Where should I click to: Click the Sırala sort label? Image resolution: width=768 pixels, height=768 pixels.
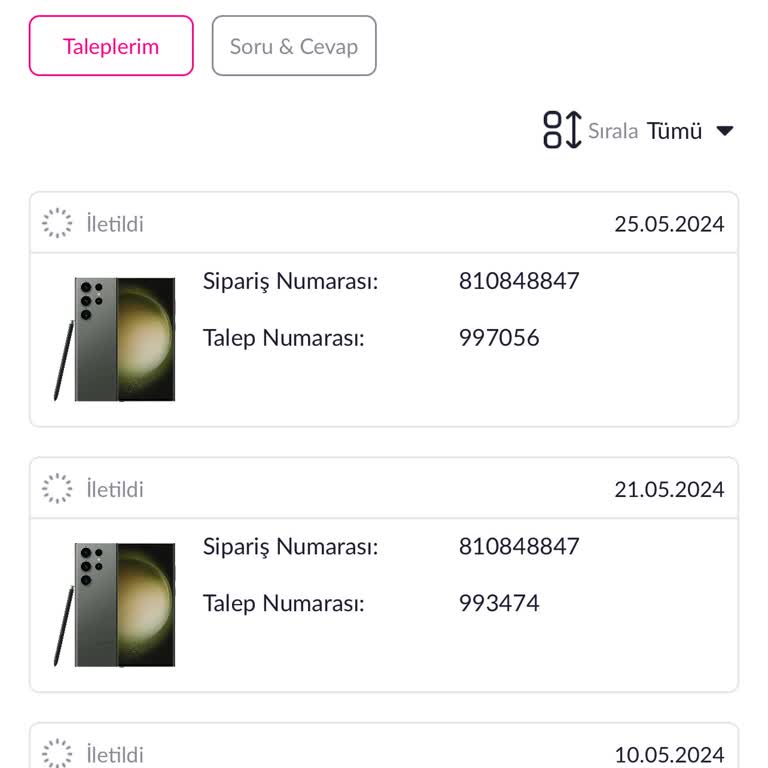coord(613,131)
